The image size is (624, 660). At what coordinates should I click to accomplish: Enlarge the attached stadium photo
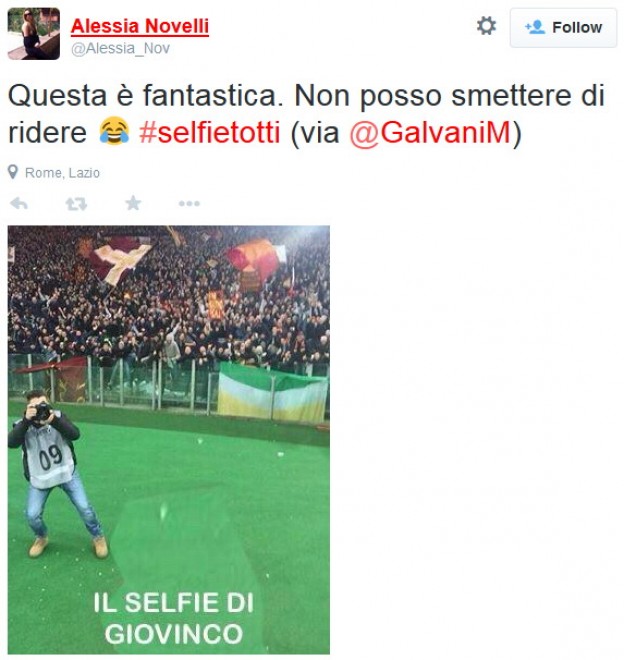tap(169, 440)
